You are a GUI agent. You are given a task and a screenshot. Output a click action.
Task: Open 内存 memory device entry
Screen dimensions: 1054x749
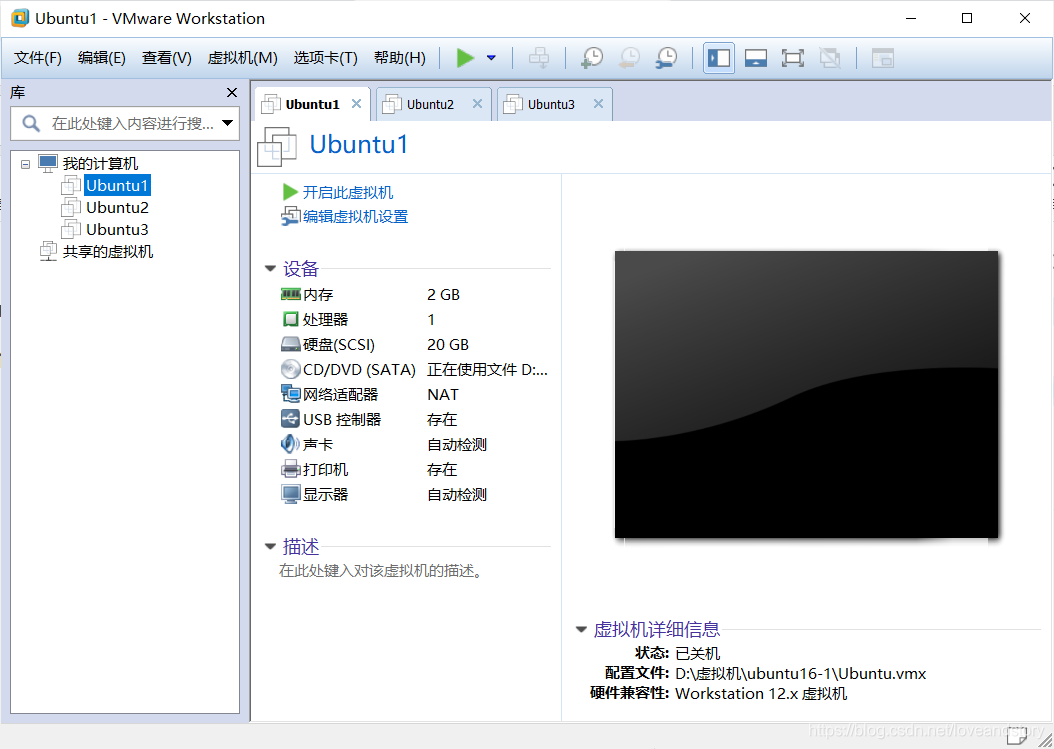click(318, 294)
